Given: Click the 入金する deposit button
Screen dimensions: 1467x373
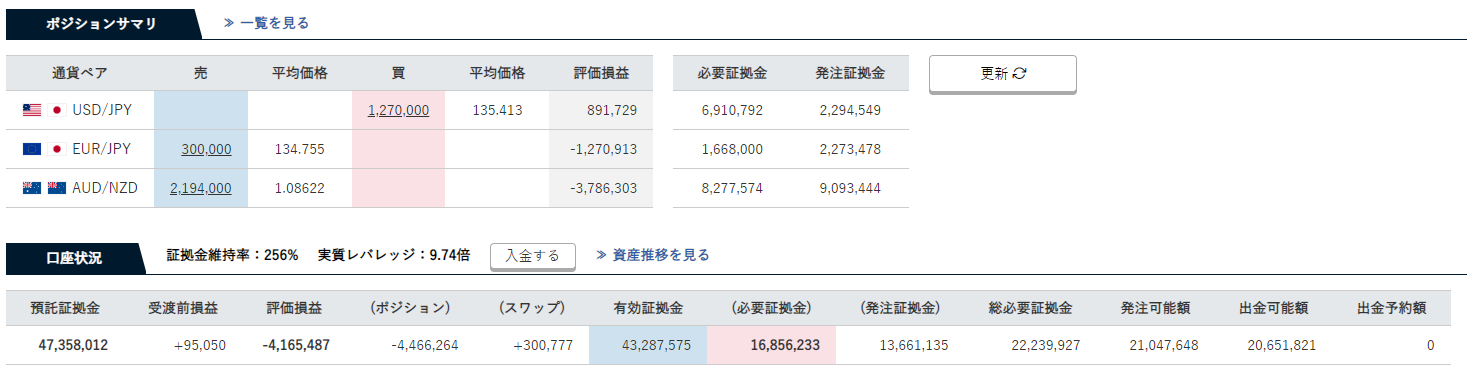Looking at the screenshot, I should (x=533, y=256).
